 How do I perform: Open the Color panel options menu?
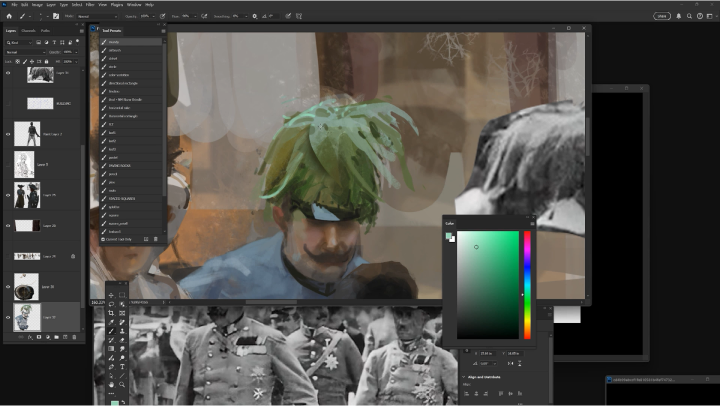point(532,224)
